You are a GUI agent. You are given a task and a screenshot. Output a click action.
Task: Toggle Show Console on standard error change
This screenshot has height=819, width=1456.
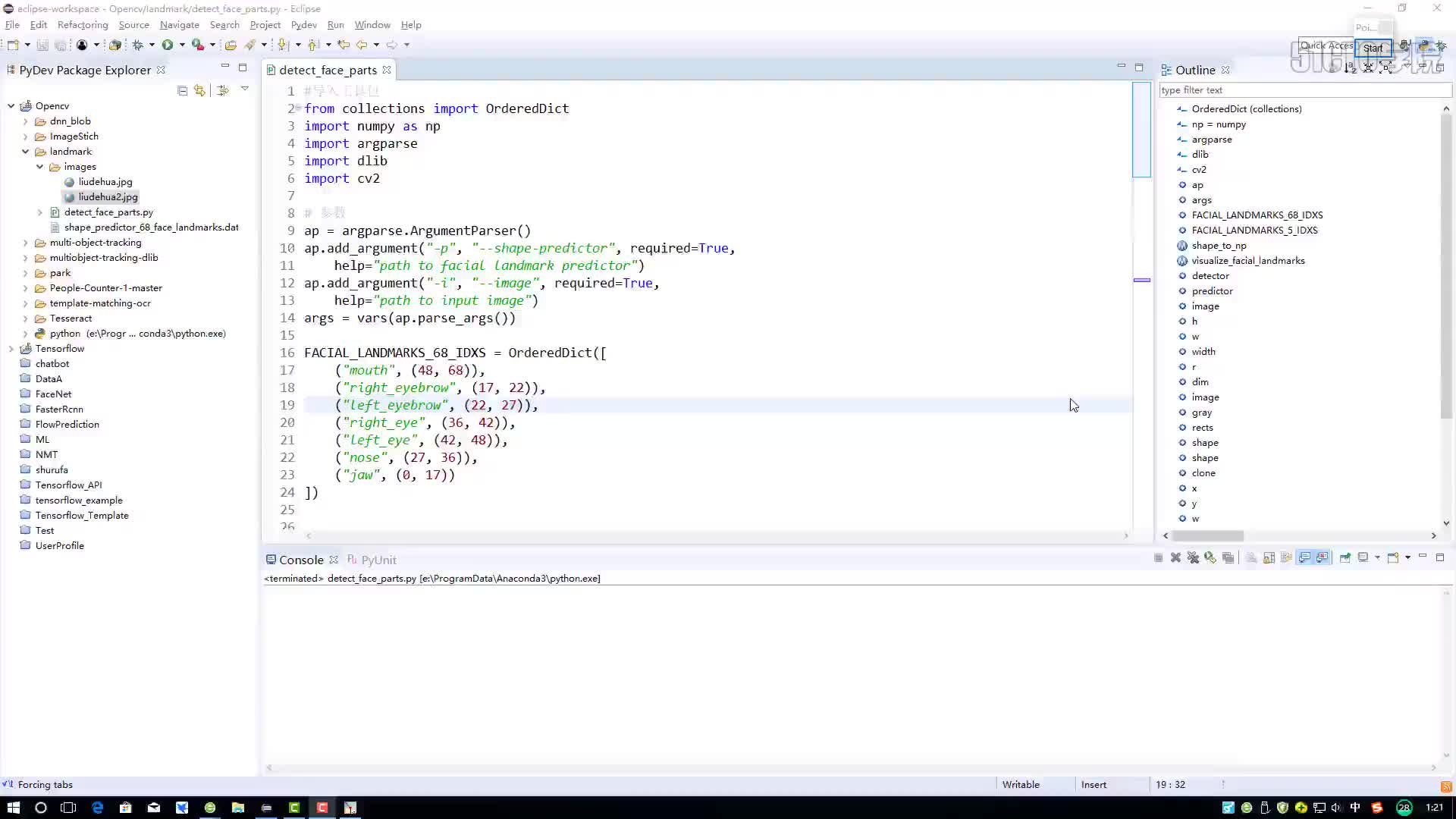coord(1323,557)
